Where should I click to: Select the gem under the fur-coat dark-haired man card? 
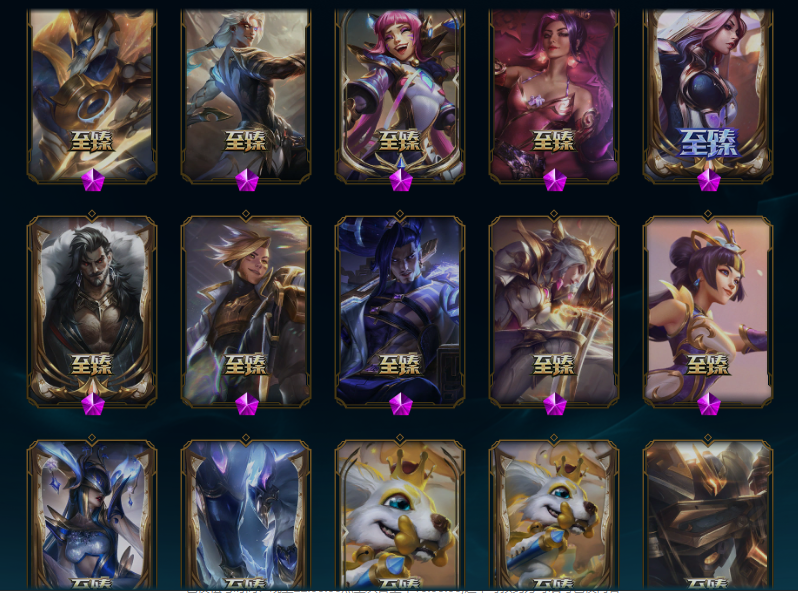pyautogui.click(x=93, y=404)
